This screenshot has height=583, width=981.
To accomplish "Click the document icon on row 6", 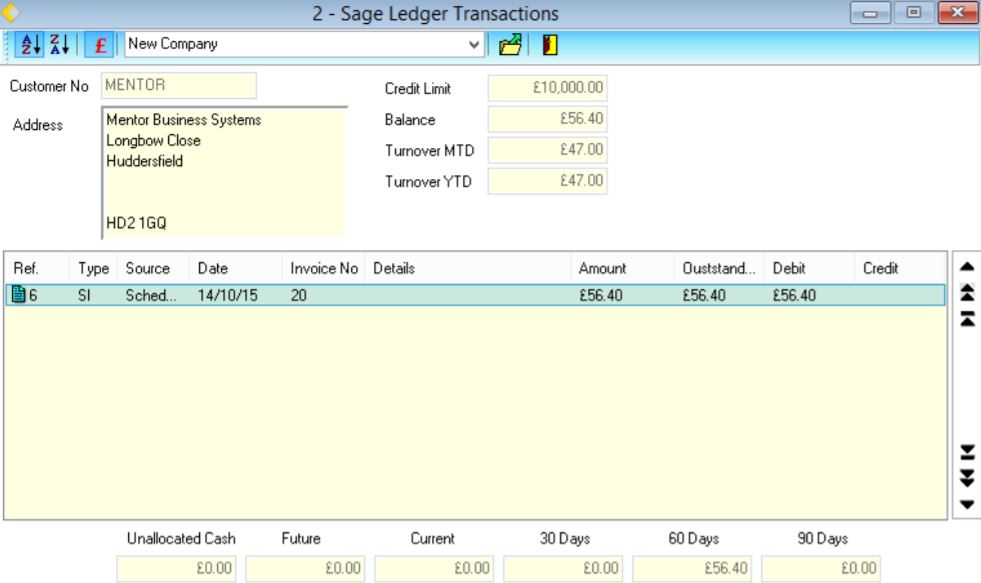I will [19, 295].
